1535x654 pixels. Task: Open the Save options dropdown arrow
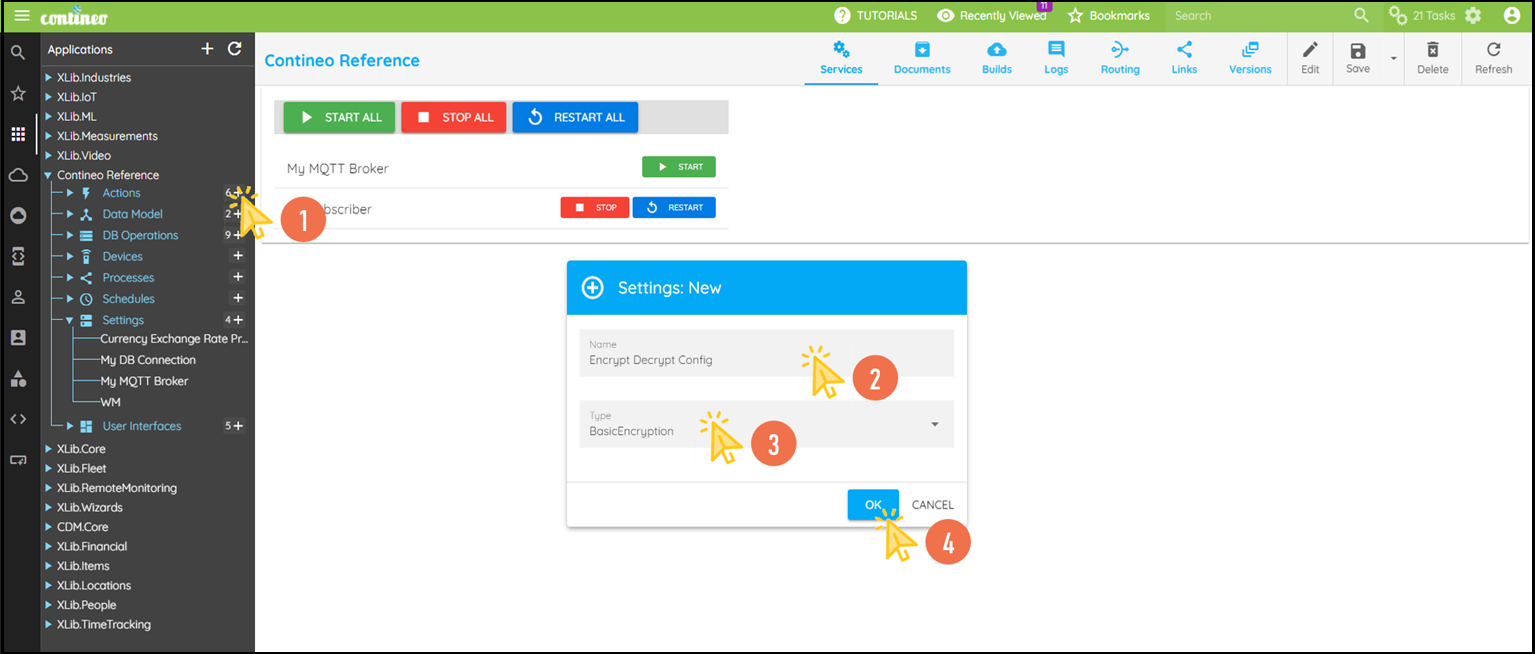tap(1392, 58)
